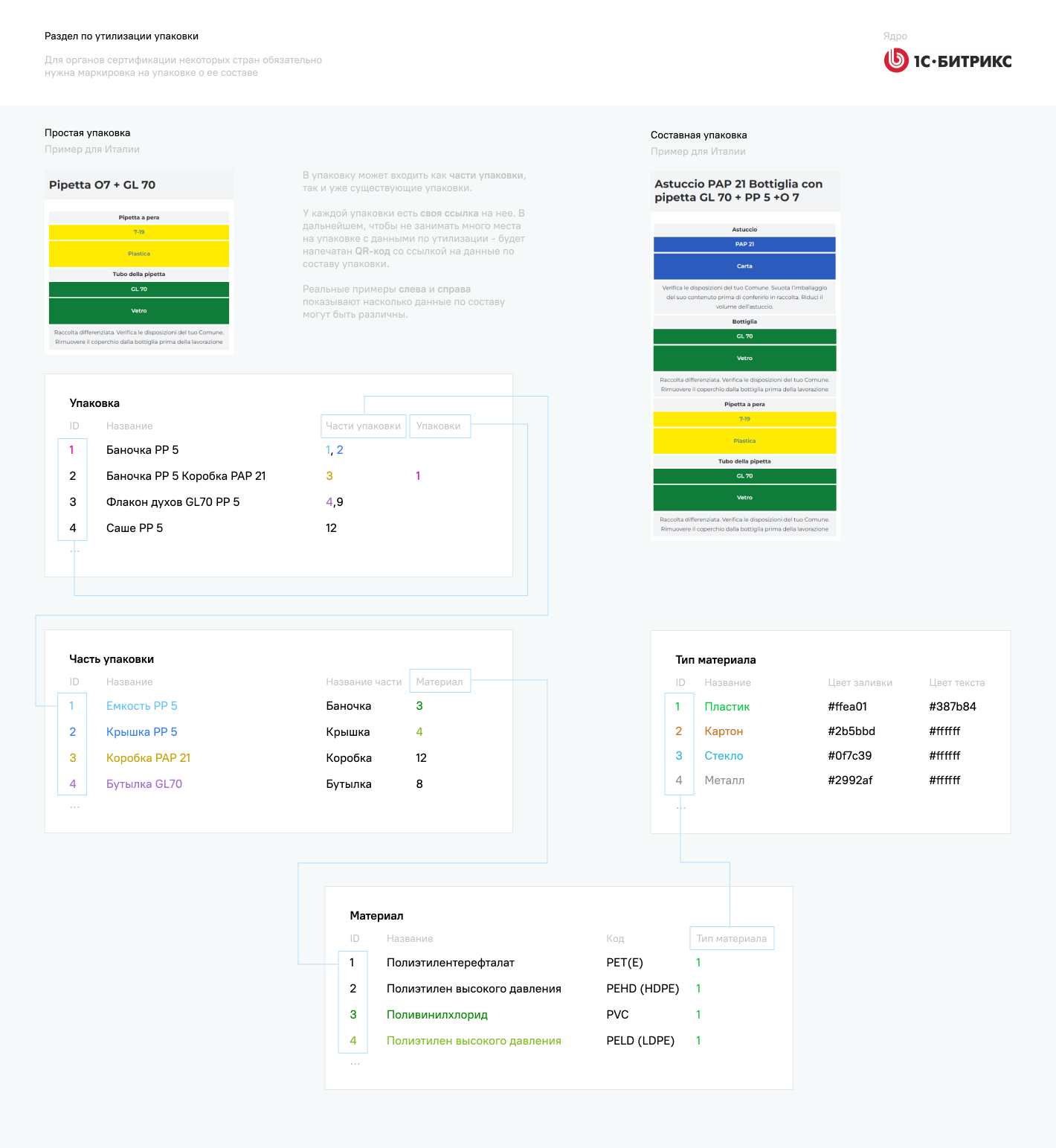Select the 'Части упаковки' column header box
The height and width of the screenshot is (1148, 1056).
363,426
